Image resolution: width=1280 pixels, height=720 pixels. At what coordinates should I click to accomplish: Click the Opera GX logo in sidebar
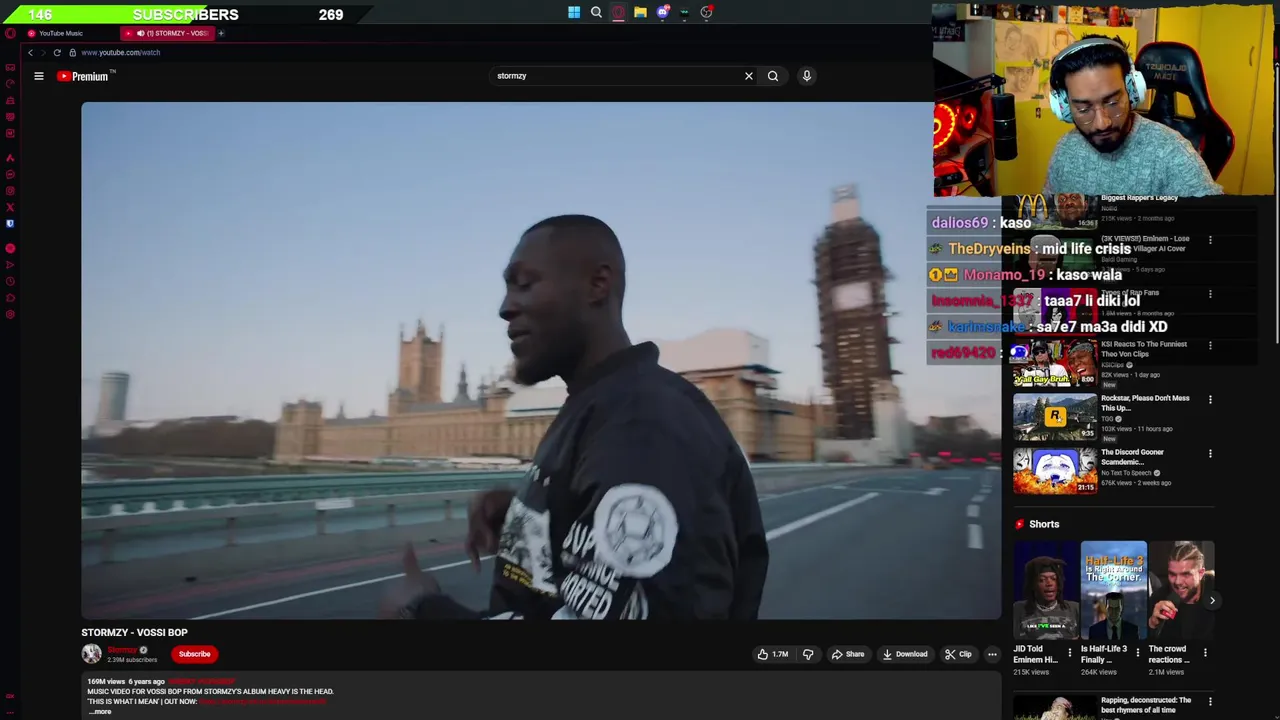10,33
